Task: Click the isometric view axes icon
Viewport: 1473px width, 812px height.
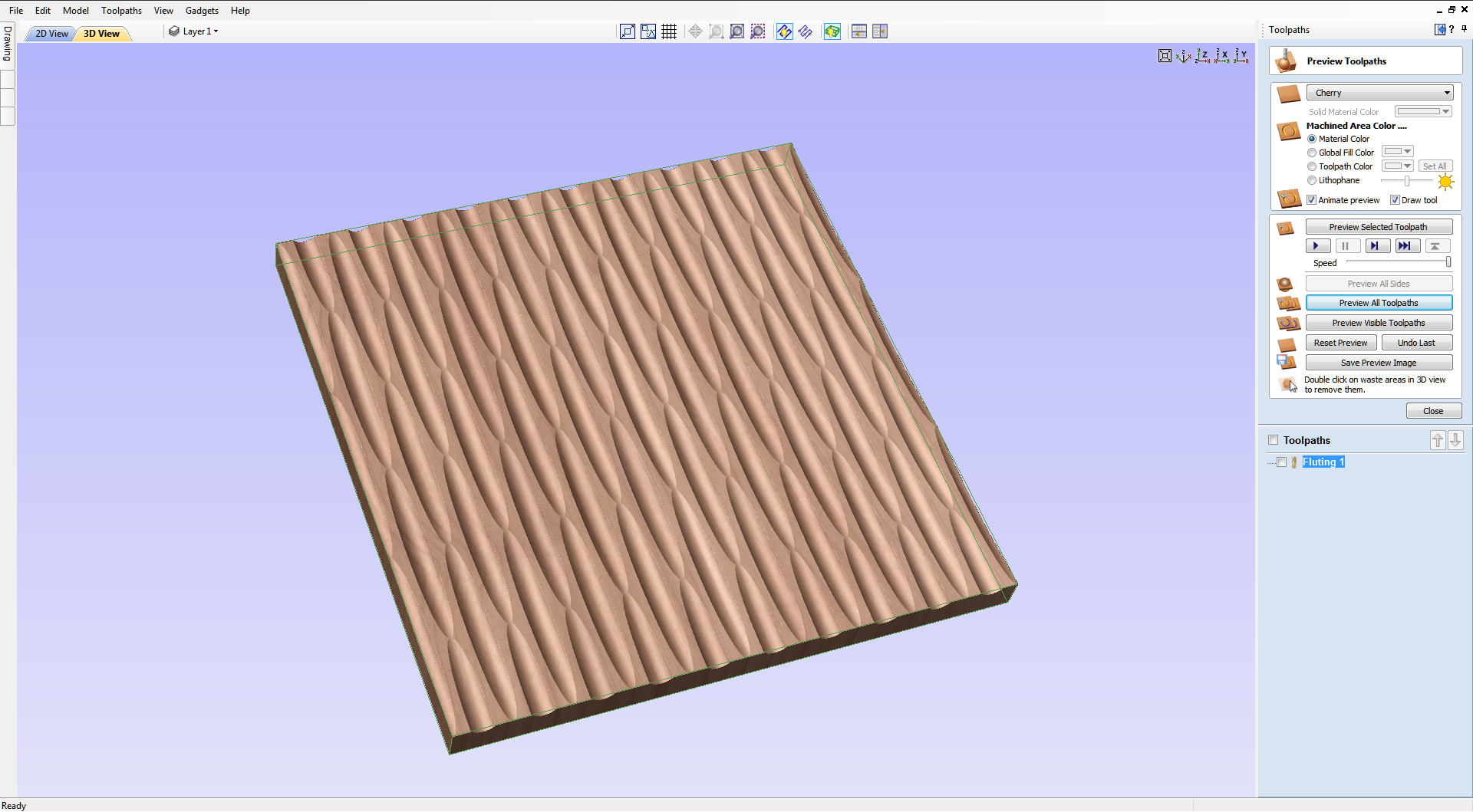Action: [x=1184, y=56]
